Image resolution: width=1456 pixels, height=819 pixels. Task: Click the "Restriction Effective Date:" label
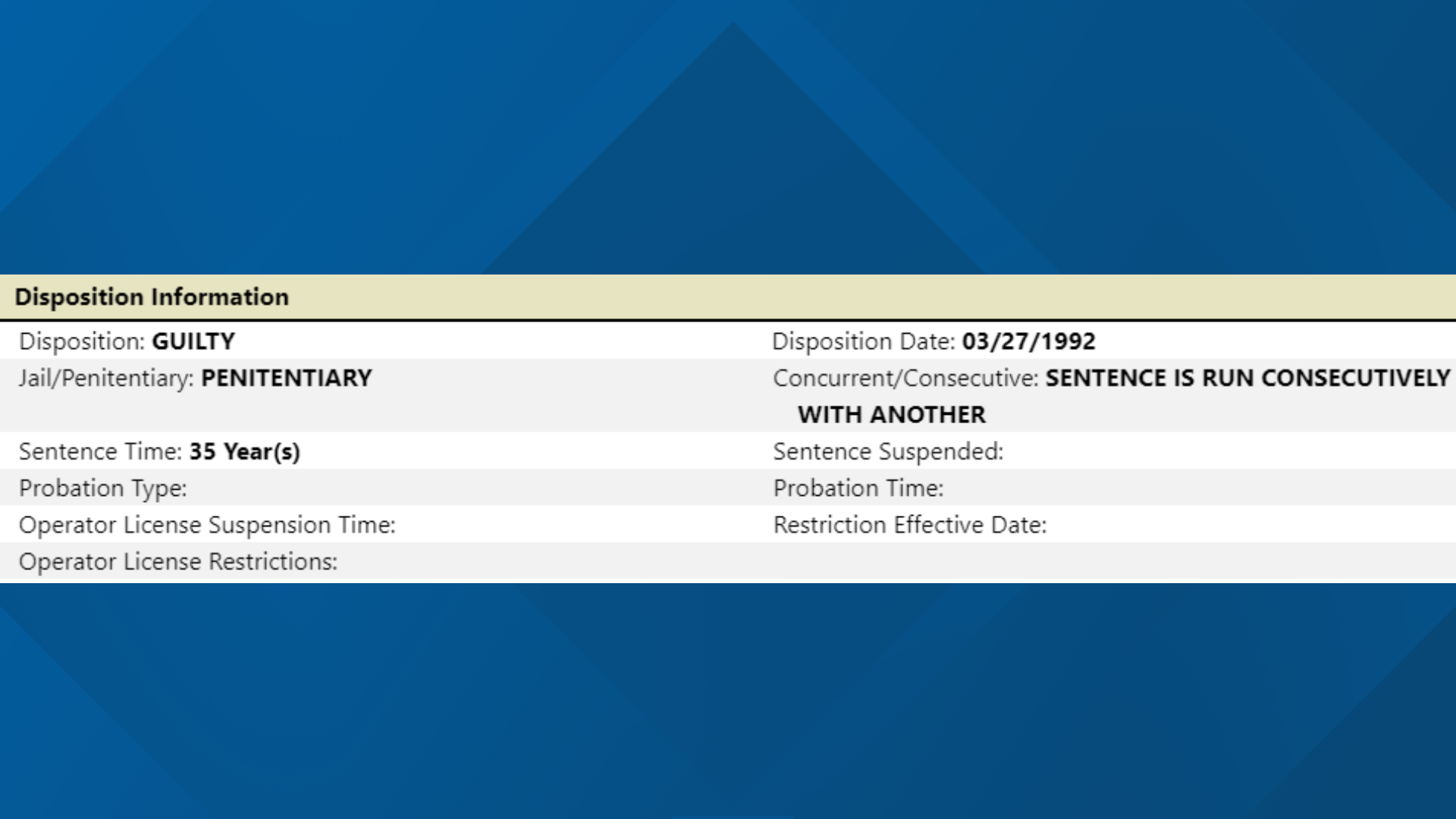pos(910,526)
